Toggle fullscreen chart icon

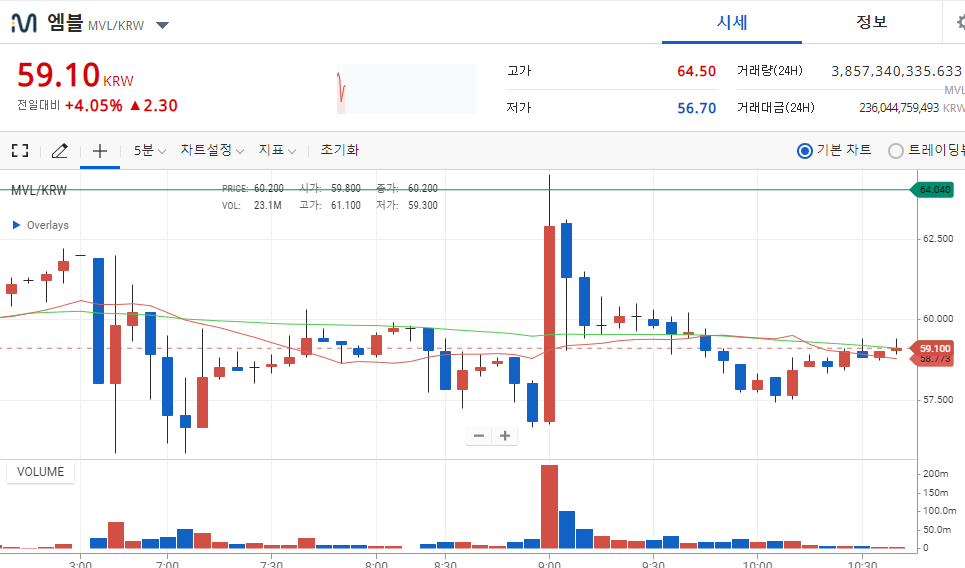point(20,150)
